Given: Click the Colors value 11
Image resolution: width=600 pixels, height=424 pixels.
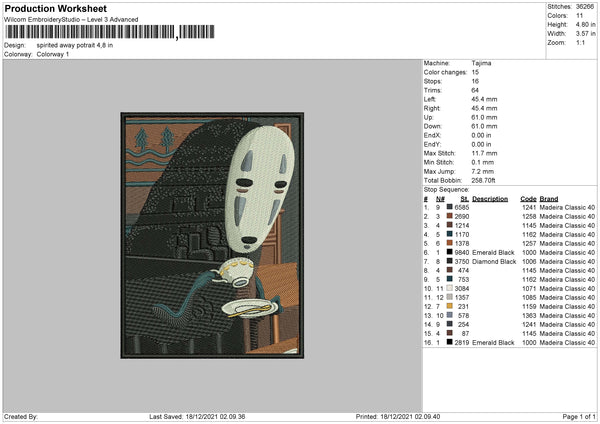Looking at the screenshot, I should [x=579, y=16].
